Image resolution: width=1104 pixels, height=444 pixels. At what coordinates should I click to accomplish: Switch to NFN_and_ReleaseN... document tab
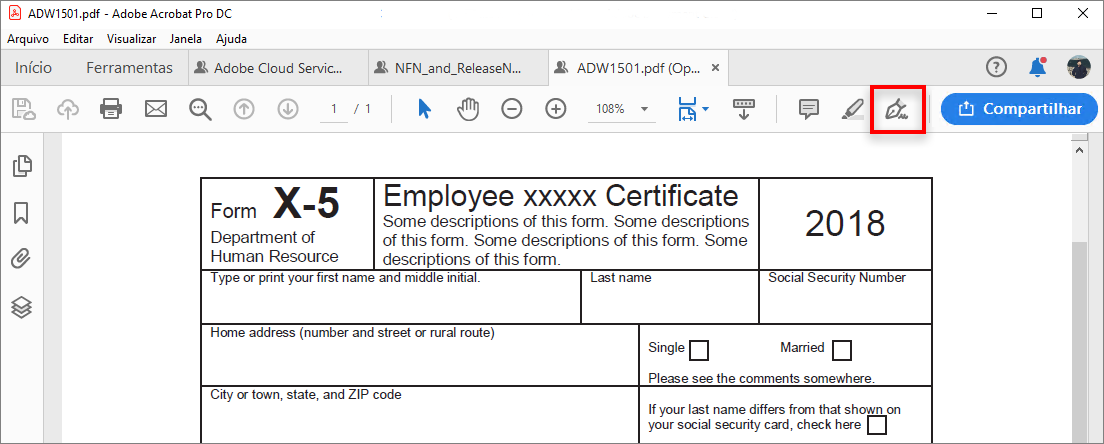point(458,68)
